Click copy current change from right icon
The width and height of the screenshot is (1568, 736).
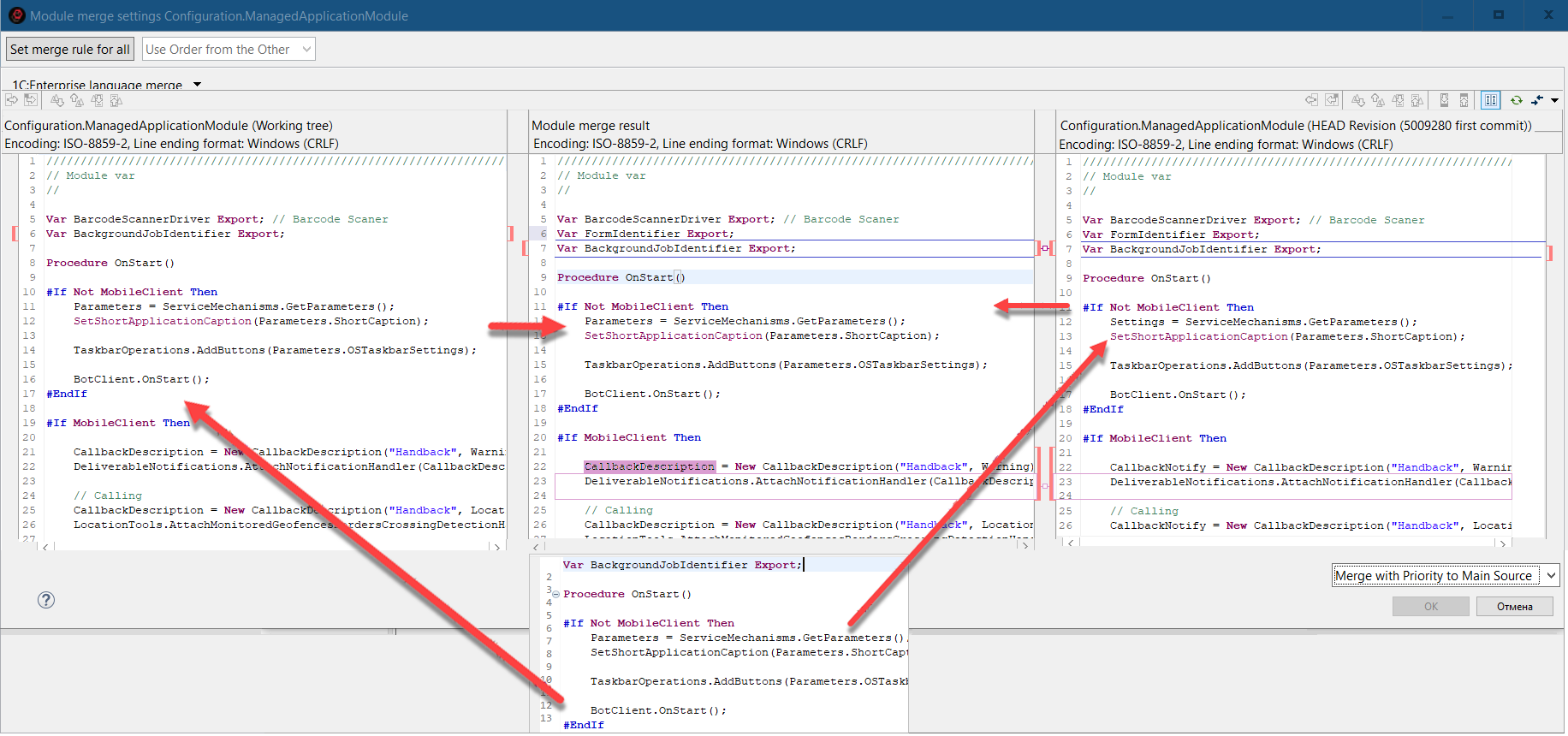coord(1311,100)
